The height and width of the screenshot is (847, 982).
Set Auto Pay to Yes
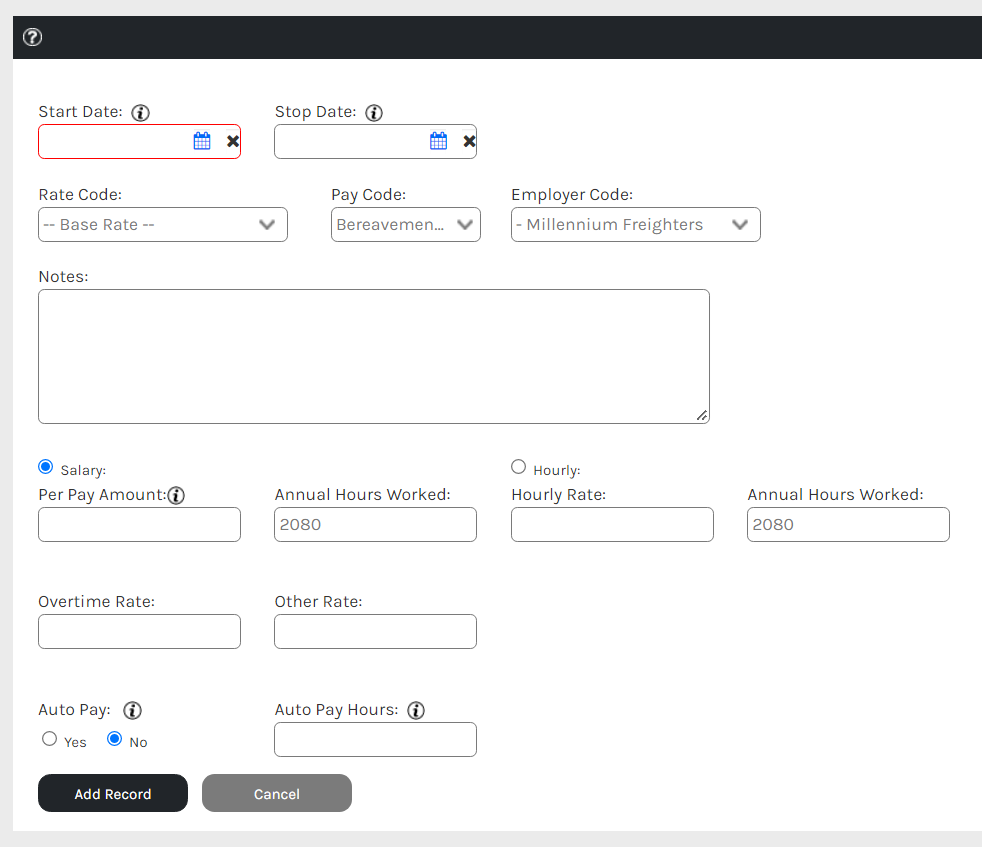(x=49, y=739)
